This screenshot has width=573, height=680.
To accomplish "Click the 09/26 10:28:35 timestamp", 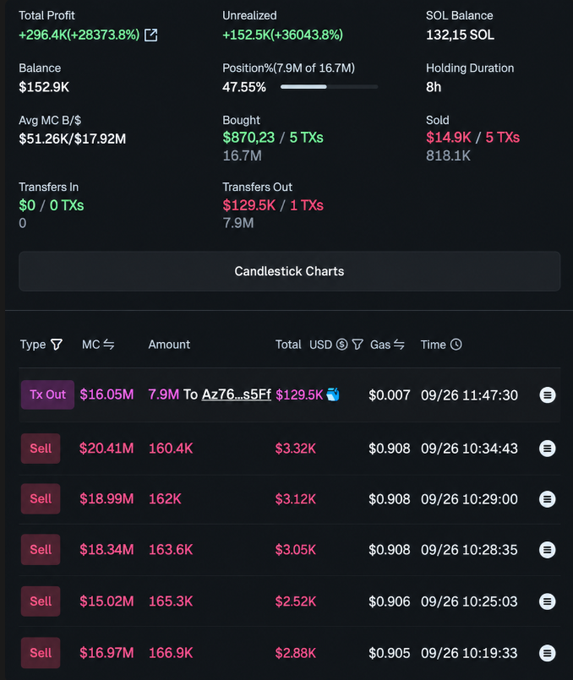I will 469,549.
